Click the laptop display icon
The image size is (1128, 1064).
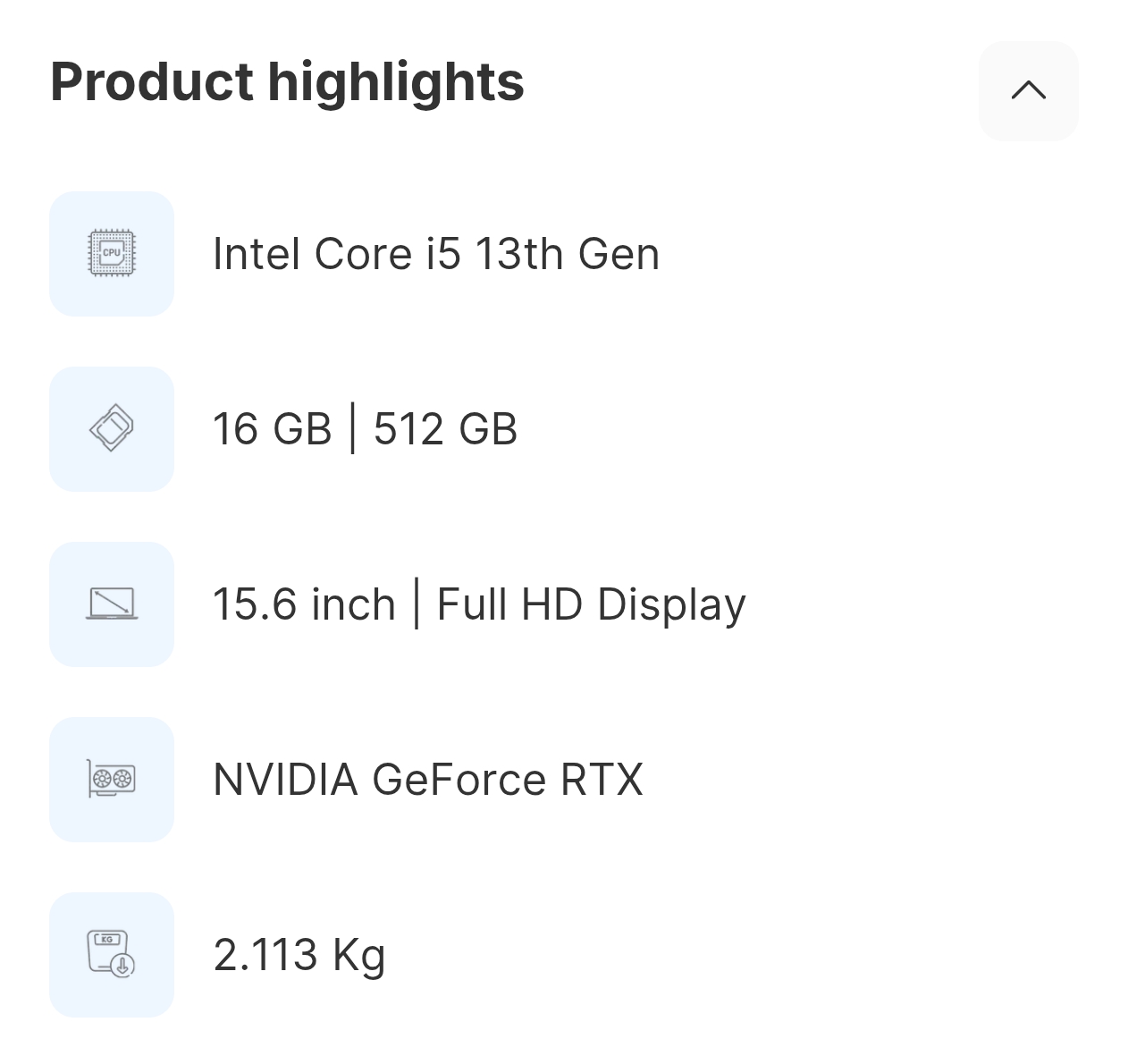111,604
